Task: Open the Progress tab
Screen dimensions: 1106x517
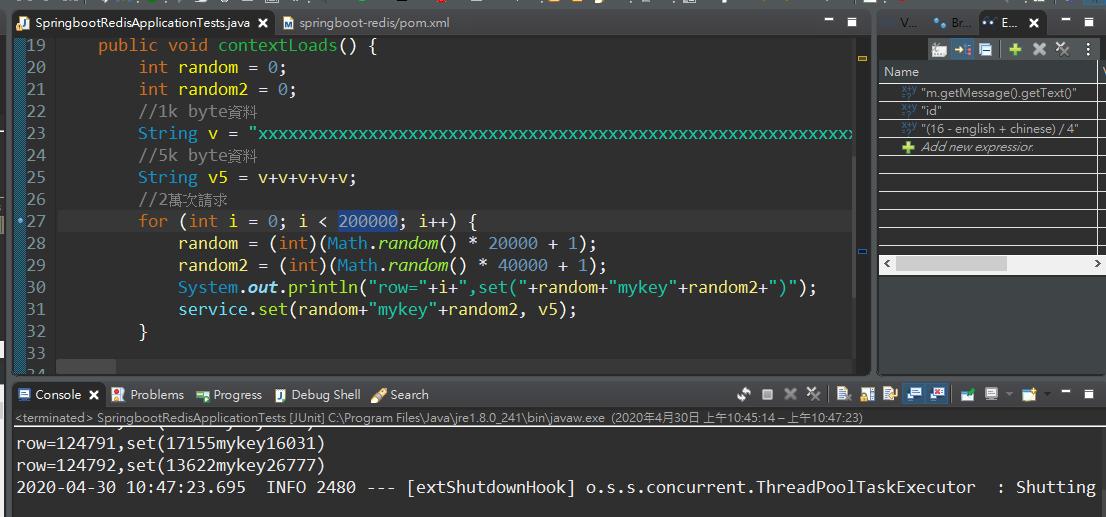Action: tap(229, 394)
